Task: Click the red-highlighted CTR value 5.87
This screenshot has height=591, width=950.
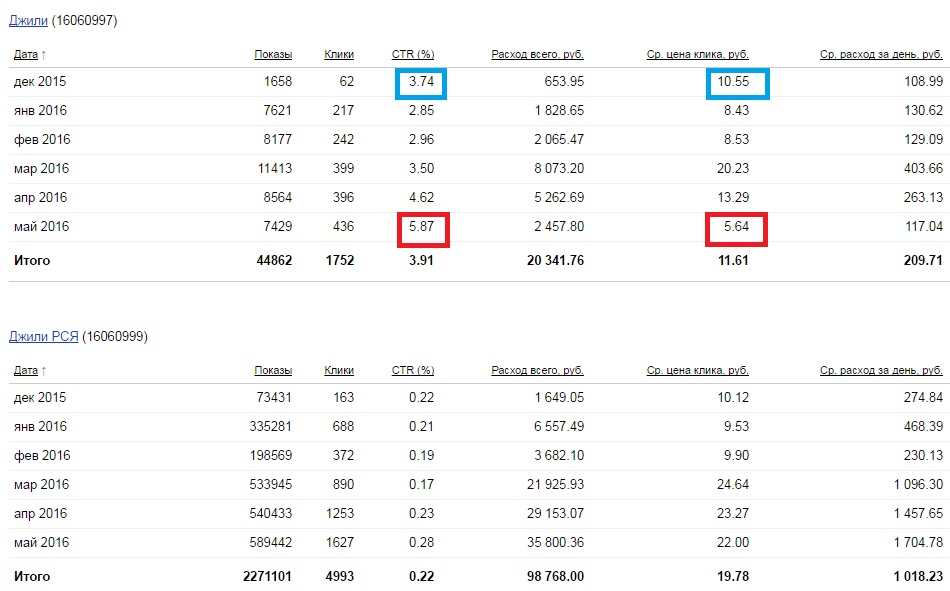Action: click(421, 227)
